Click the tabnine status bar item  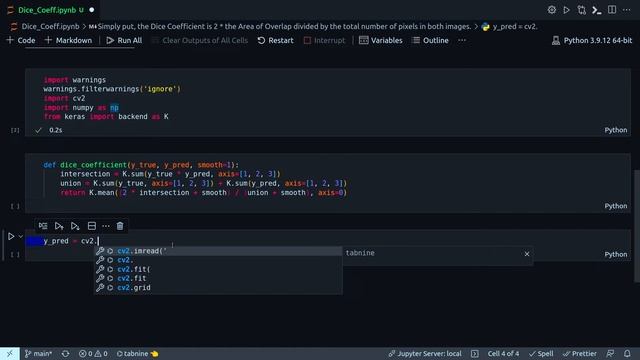(137, 353)
